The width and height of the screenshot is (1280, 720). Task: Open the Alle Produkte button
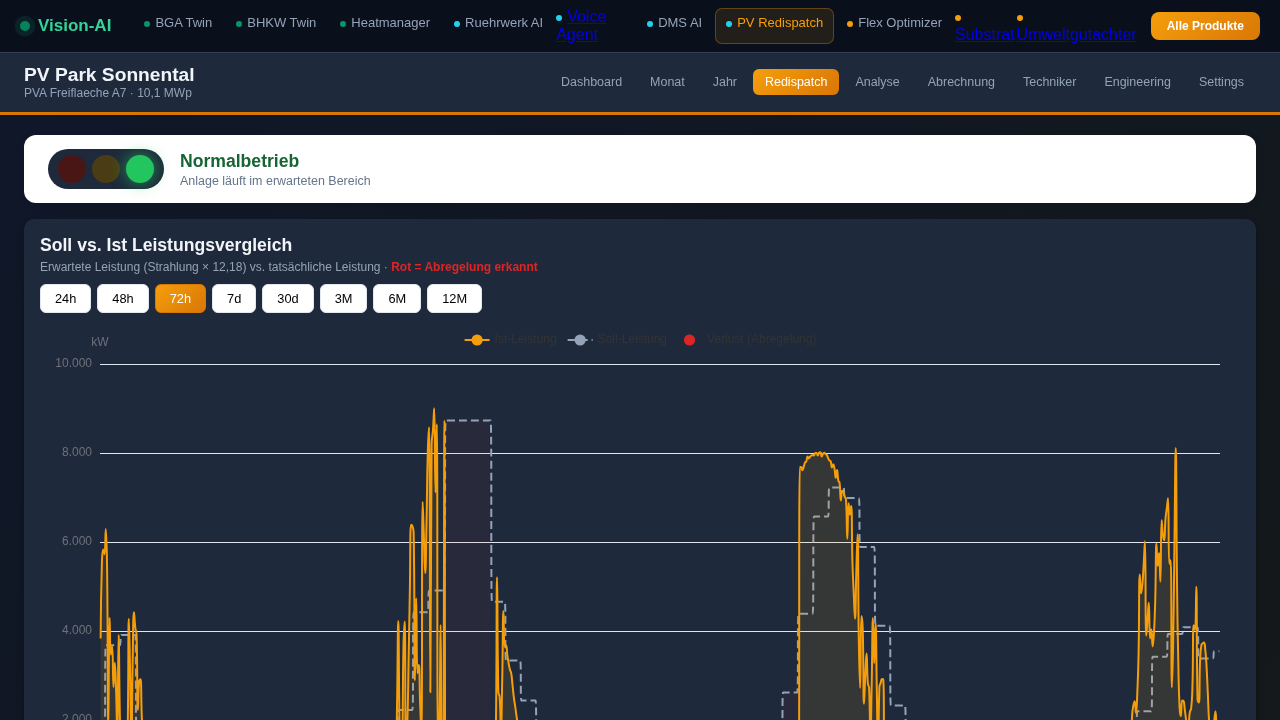point(1205,26)
